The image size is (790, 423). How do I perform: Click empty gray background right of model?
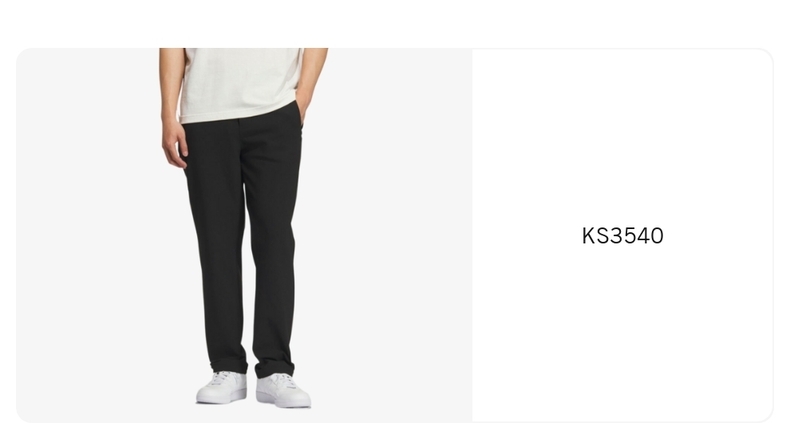393,235
